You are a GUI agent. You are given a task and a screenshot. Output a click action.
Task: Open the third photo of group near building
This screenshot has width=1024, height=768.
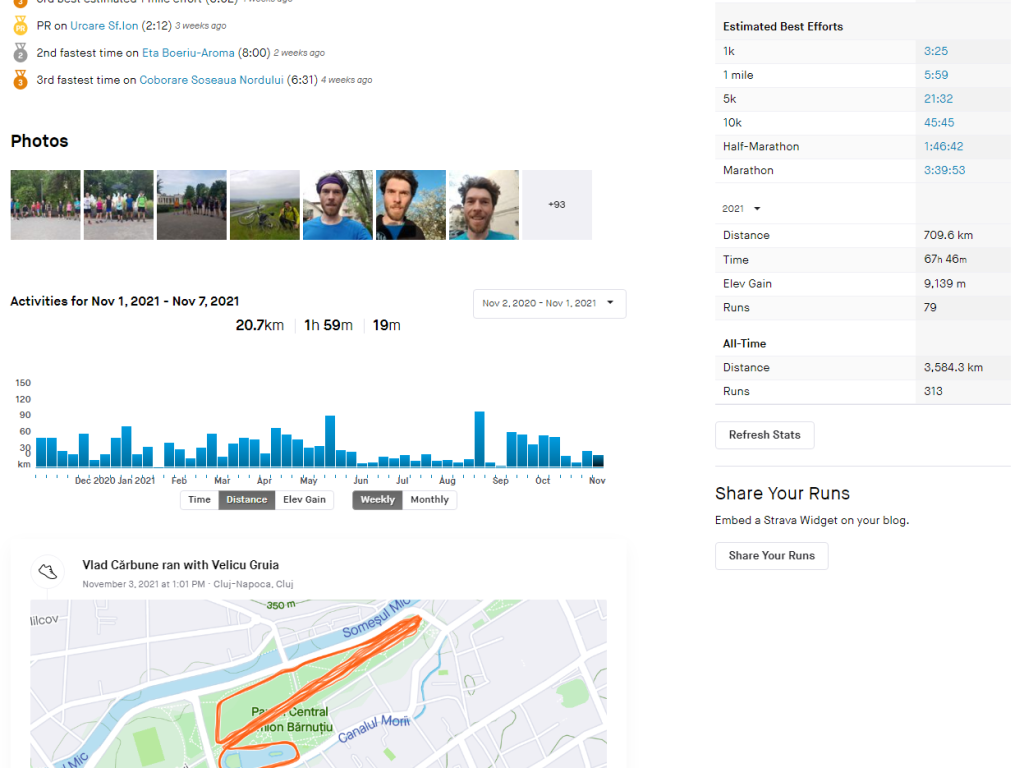(x=192, y=205)
